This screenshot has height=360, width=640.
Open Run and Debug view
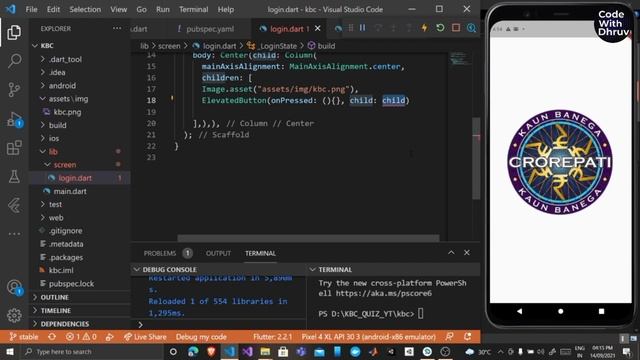[14, 120]
